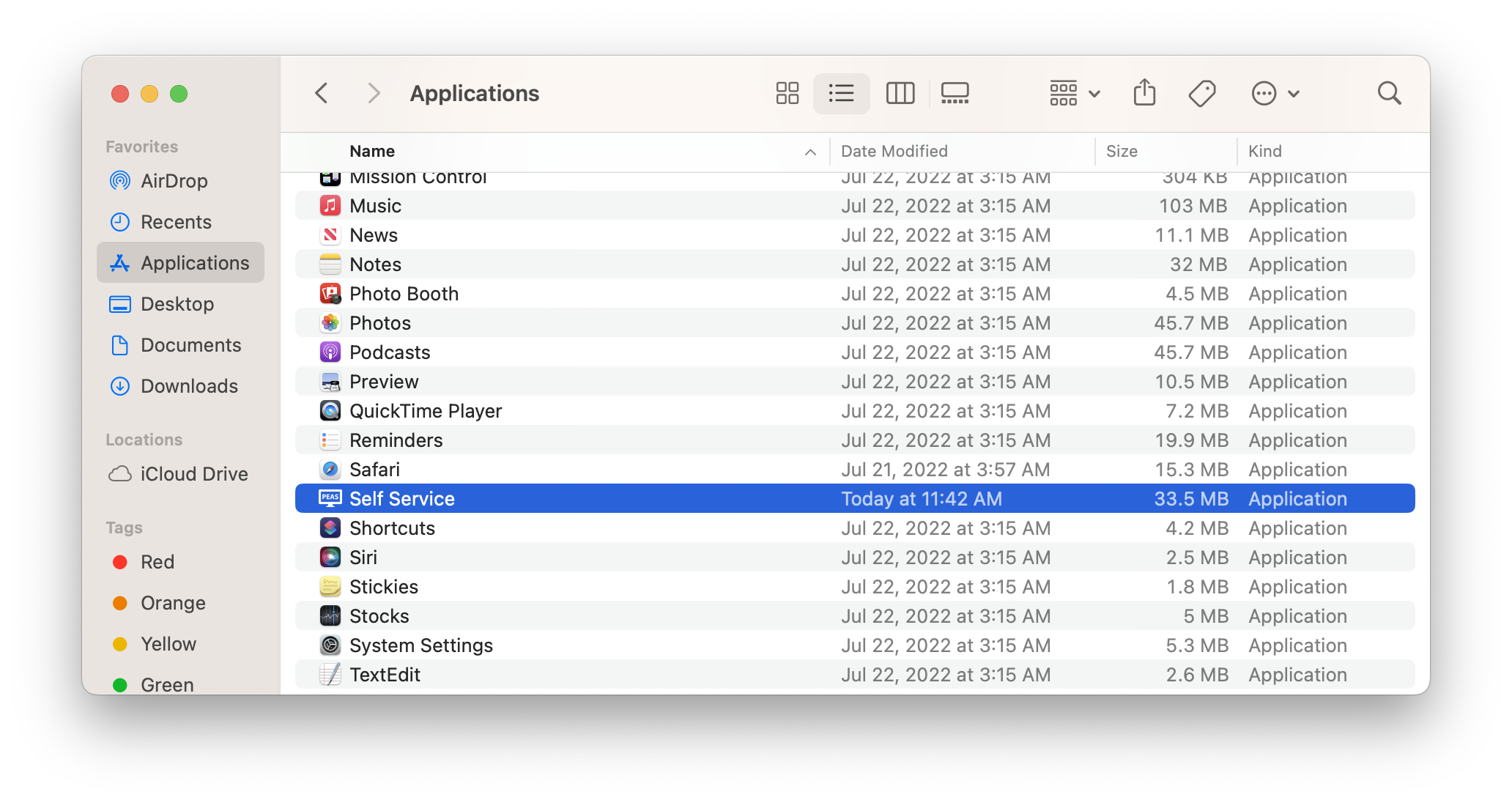The width and height of the screenshot is (1512, 803).
Task: Switch to gallery view
Action: pyautogui.click(x=955, y=93)
